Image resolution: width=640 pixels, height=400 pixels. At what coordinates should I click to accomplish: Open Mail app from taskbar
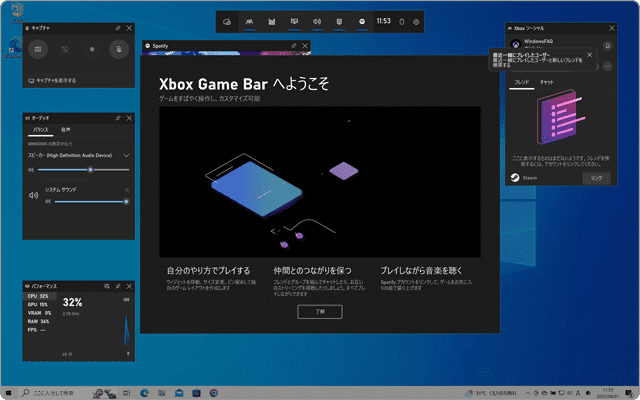[179, 393]
